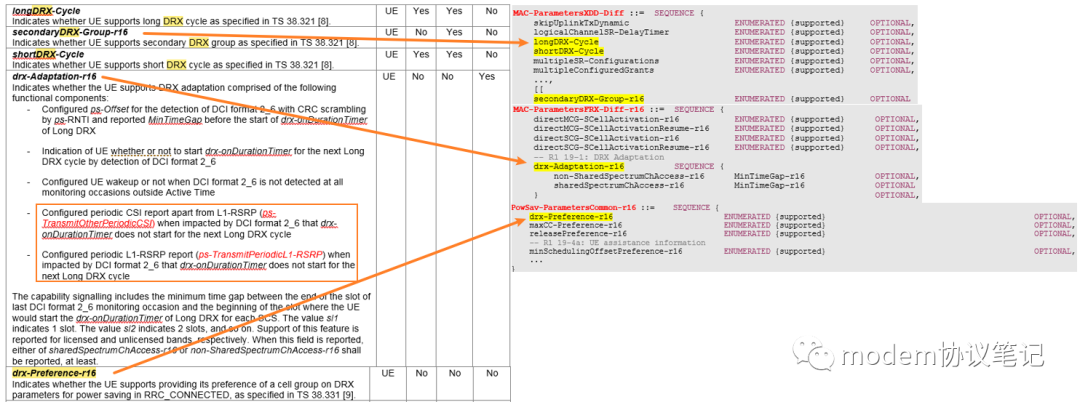Select the 'drx-Adaptation-r16' heading in the table

pos(54,76)
